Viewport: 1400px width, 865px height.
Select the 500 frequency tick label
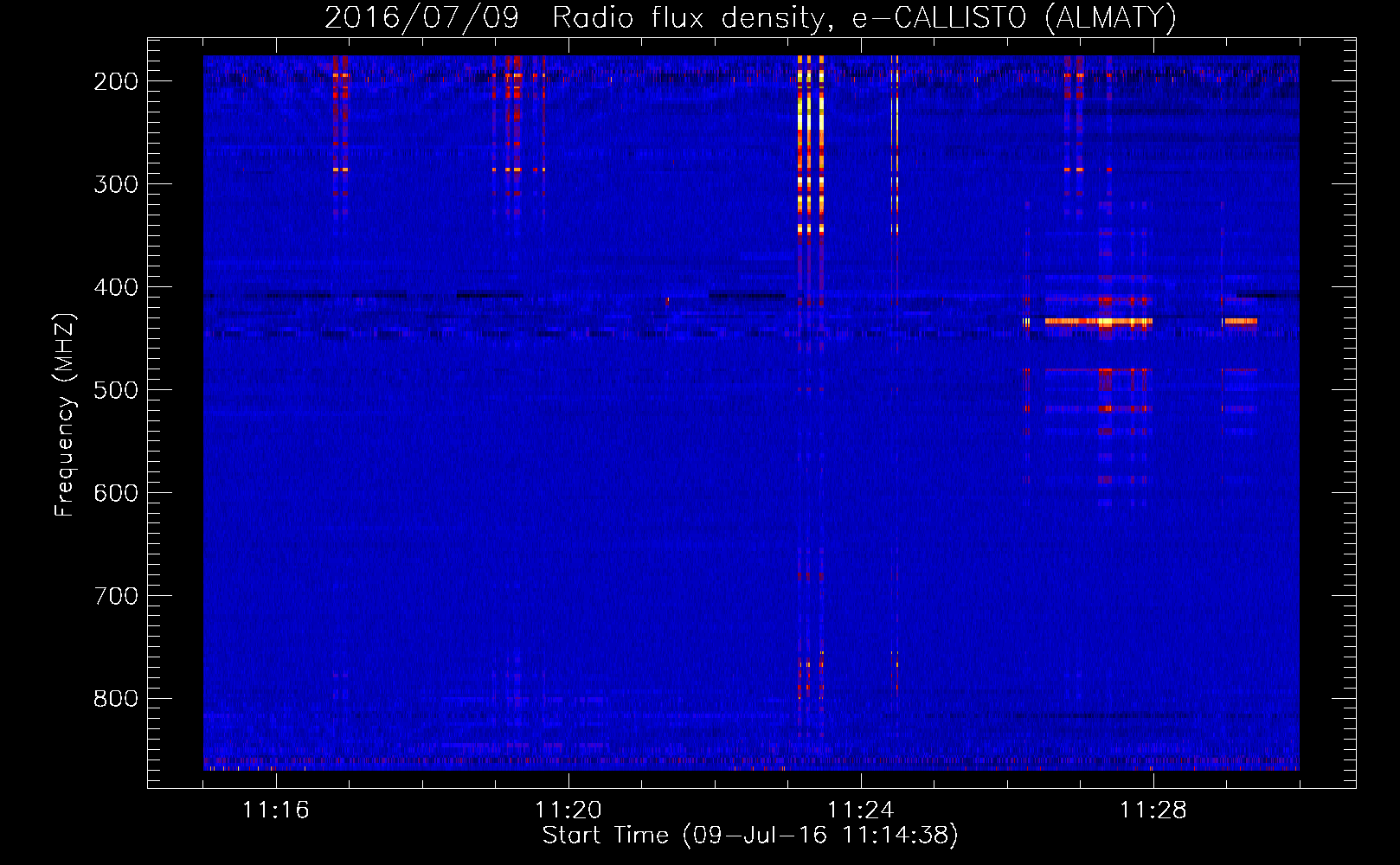tap(116, 390)
